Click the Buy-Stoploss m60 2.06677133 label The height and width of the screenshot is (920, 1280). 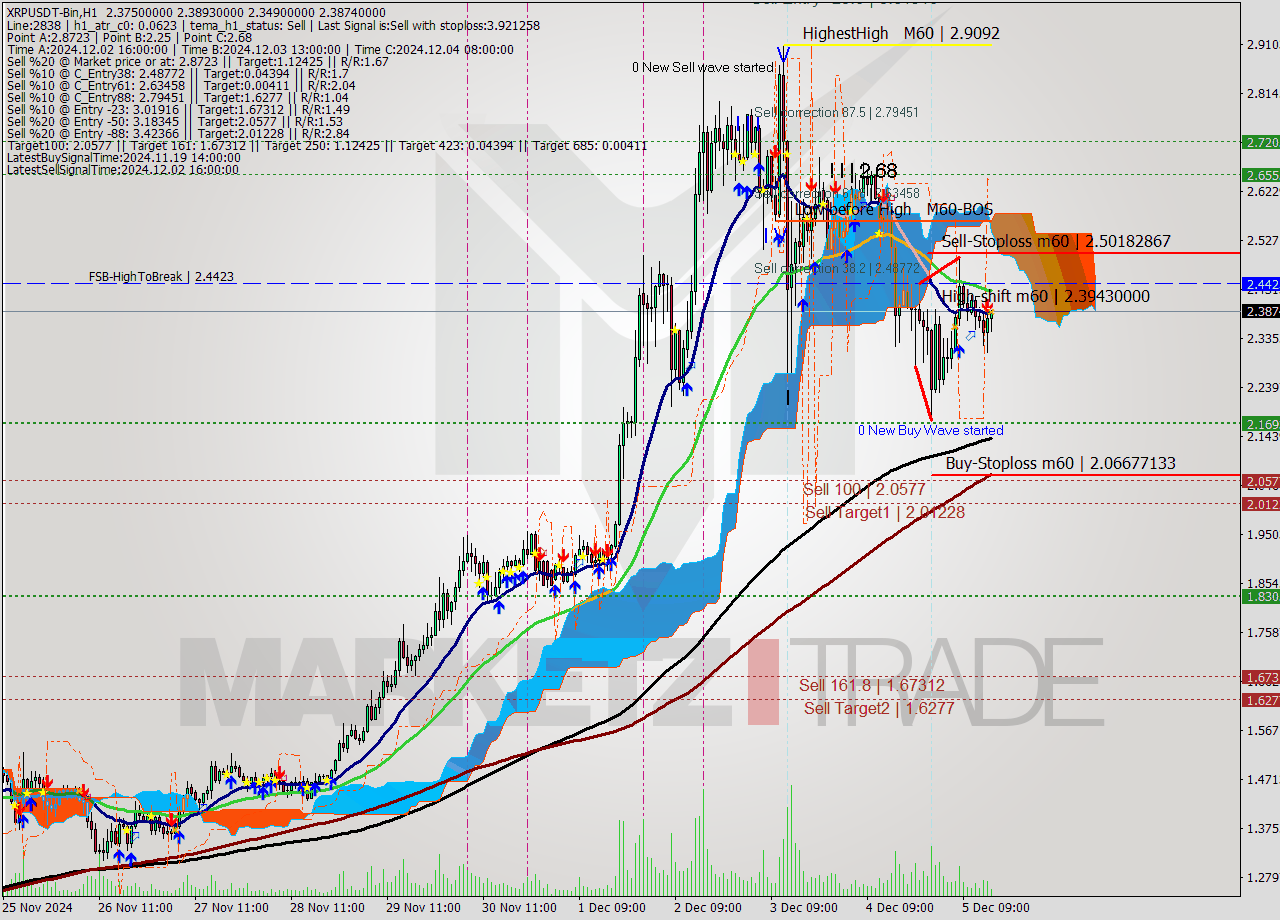1060,463
